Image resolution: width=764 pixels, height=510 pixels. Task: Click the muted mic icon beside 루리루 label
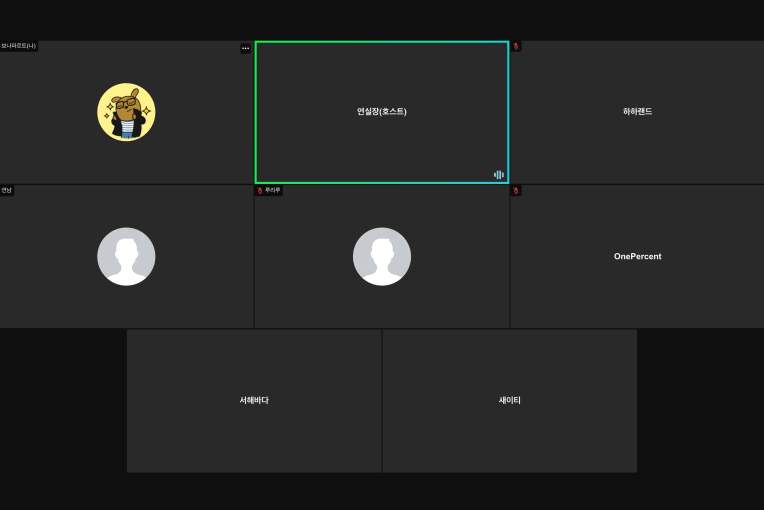(260, 190)
